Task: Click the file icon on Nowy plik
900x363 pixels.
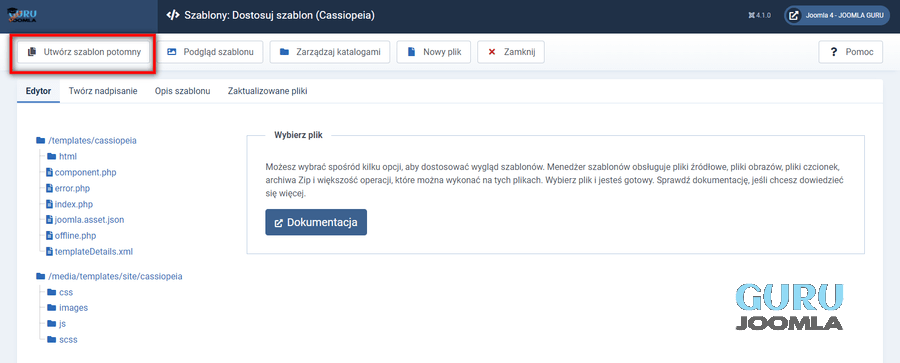Action: [411, 52]
